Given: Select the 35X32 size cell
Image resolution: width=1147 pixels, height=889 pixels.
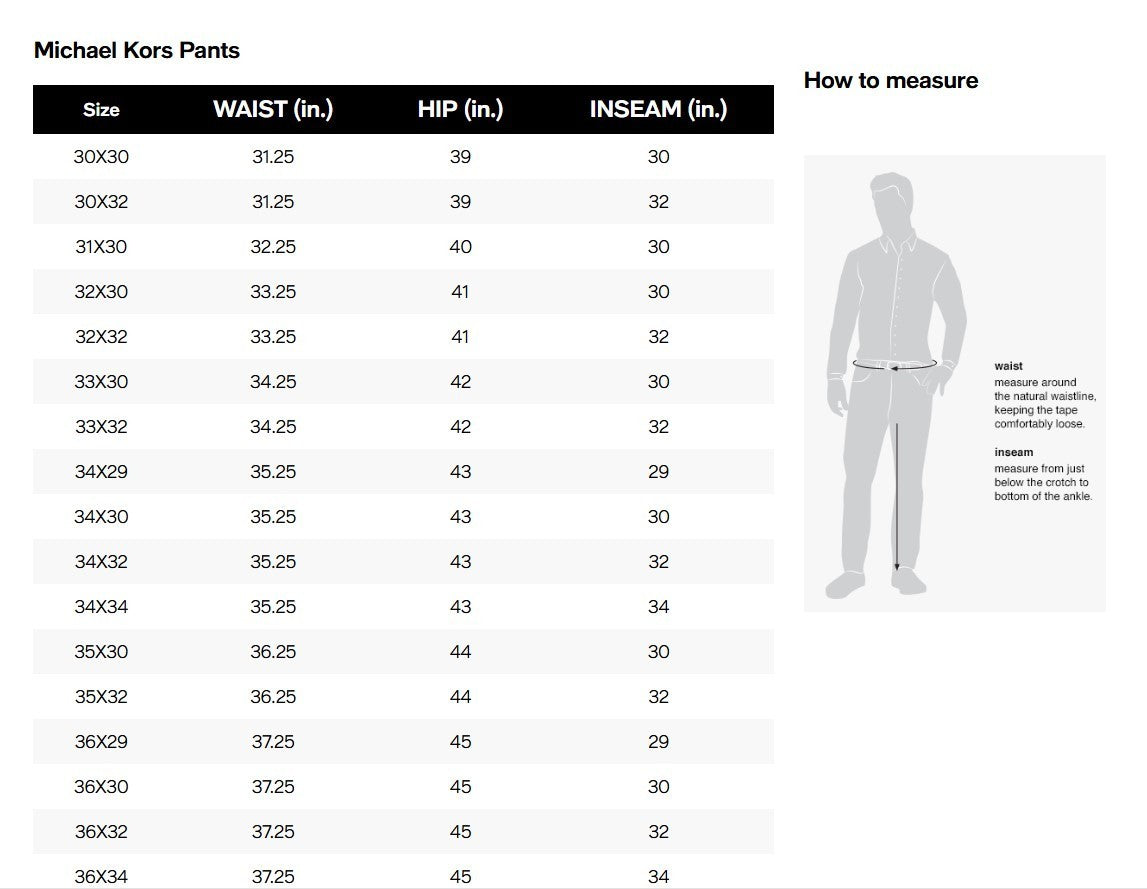Looking at the screenshot, I should 101,697.
